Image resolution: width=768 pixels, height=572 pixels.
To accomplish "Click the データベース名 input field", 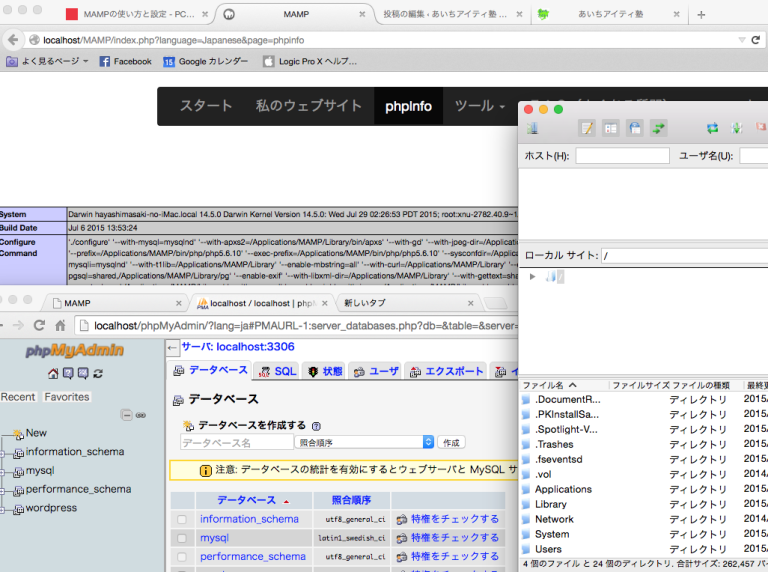I will tap(237, 442).
